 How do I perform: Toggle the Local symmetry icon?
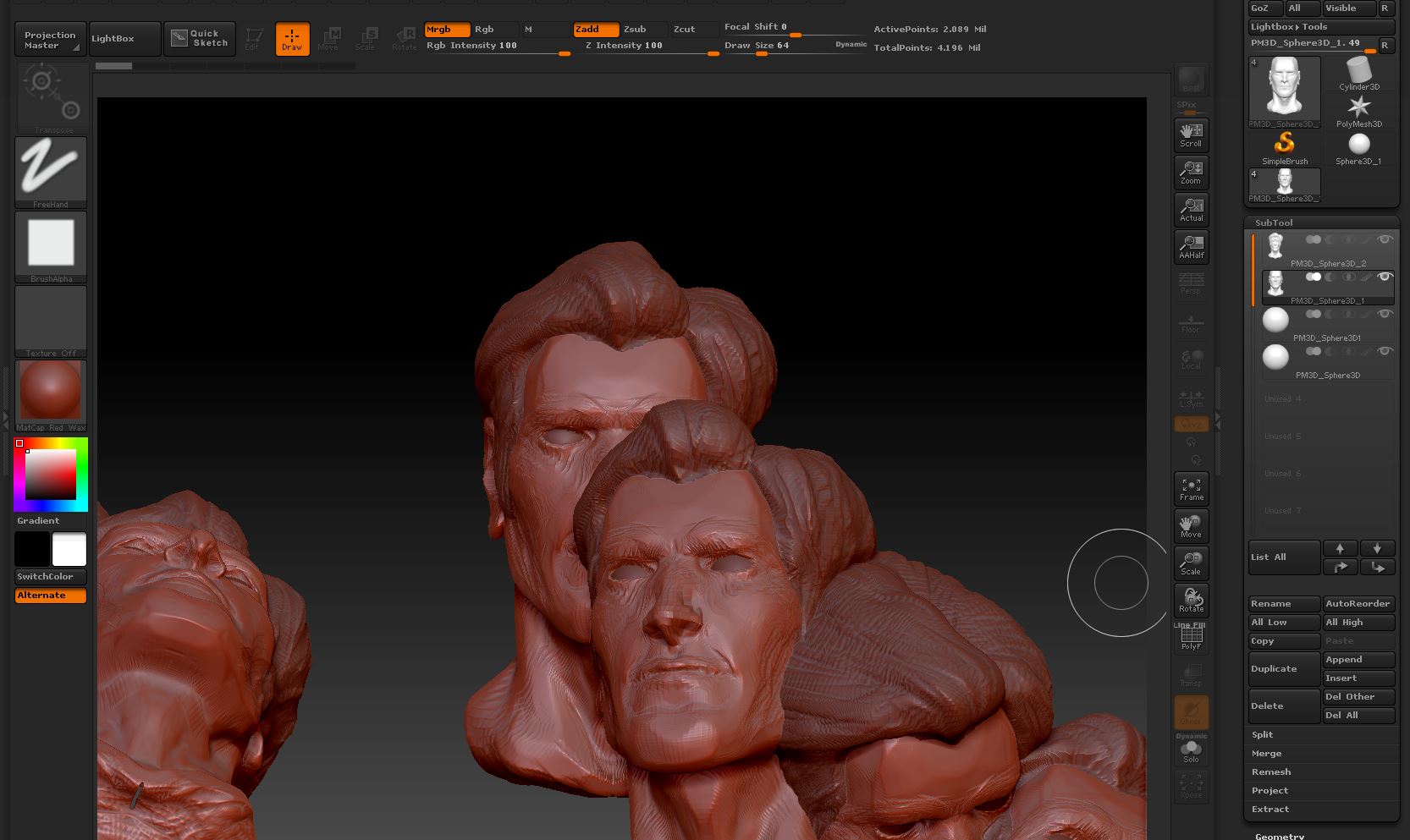click(1191, 360)
